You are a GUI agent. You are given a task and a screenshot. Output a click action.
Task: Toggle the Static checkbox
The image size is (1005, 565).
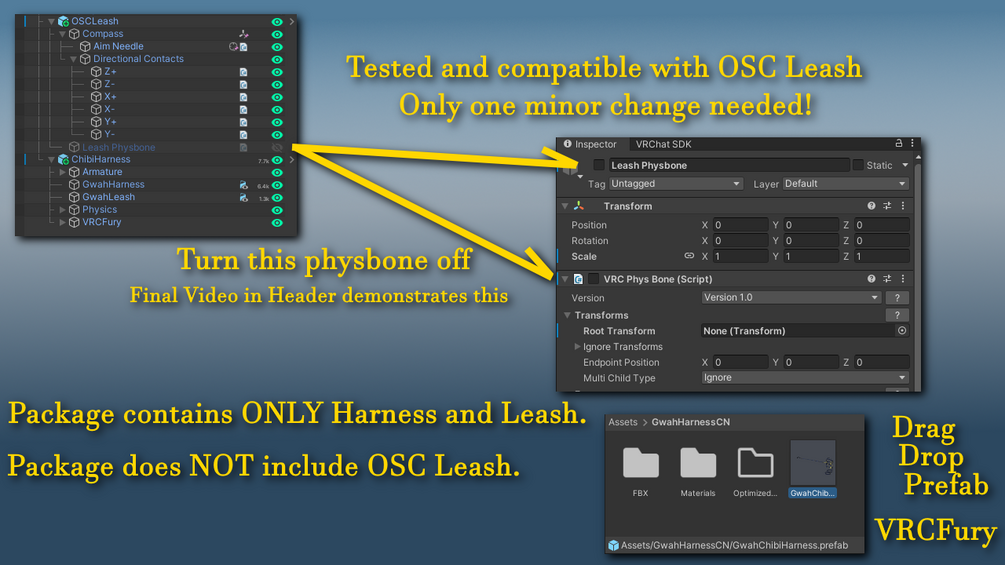(858, 165)
